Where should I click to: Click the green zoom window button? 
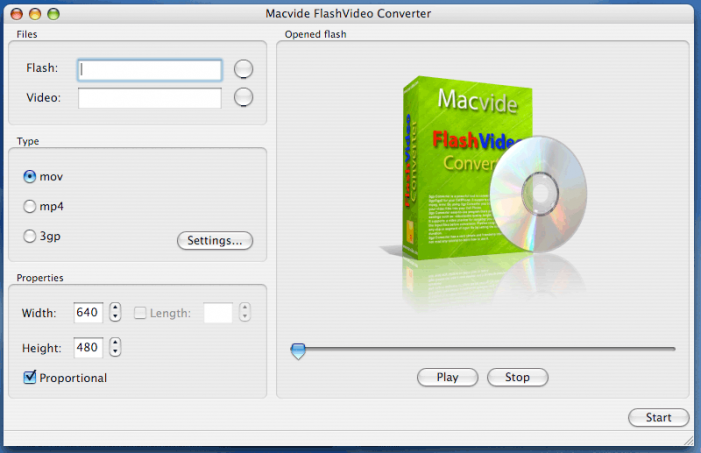click(x=54, y=14)
